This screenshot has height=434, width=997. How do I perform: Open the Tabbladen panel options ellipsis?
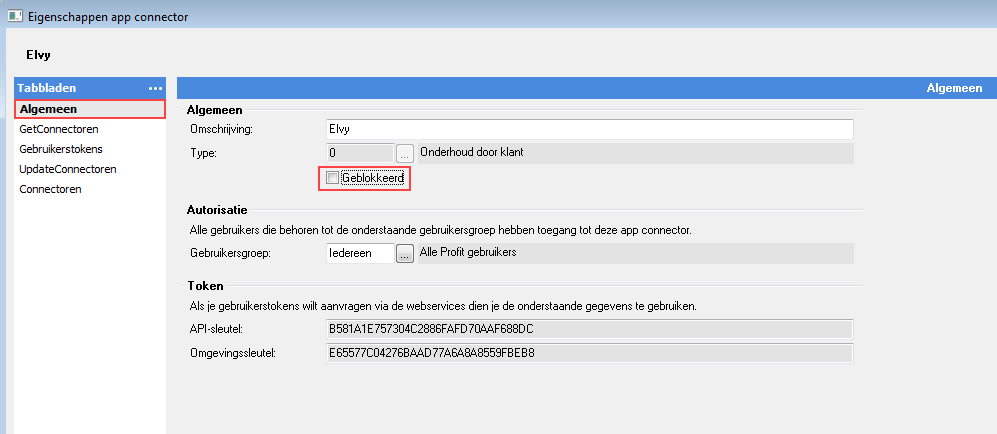point(155,88)
